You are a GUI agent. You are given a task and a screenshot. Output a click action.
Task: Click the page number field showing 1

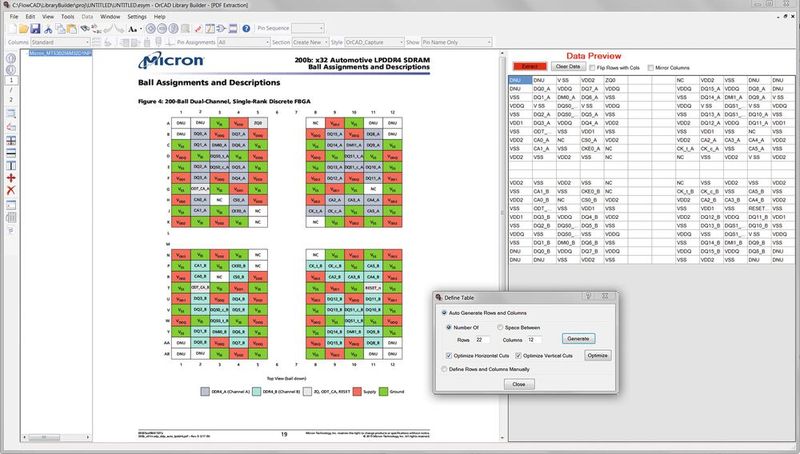[x=11, y=80]
